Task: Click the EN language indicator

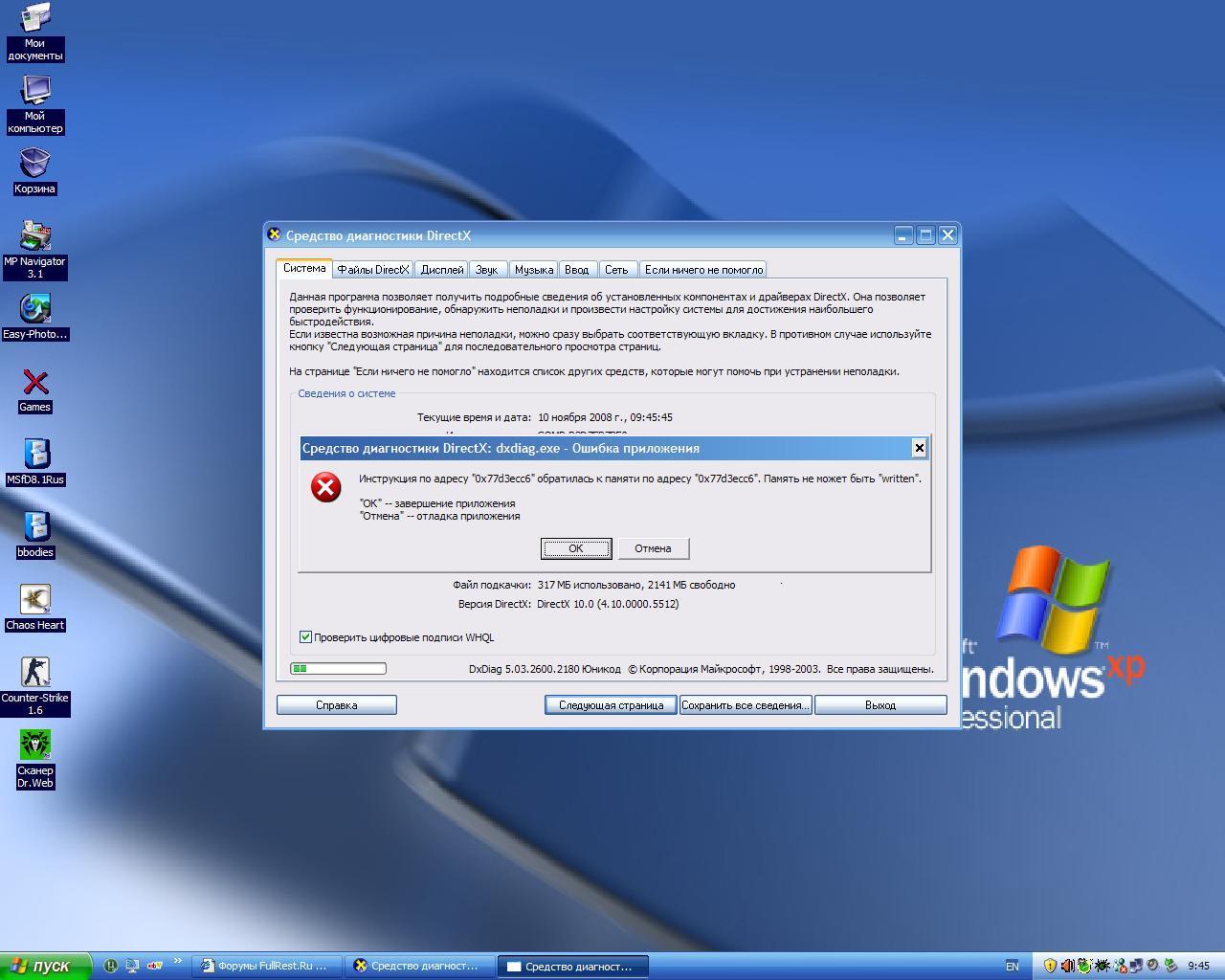Action: click(x=1012, y=967)
